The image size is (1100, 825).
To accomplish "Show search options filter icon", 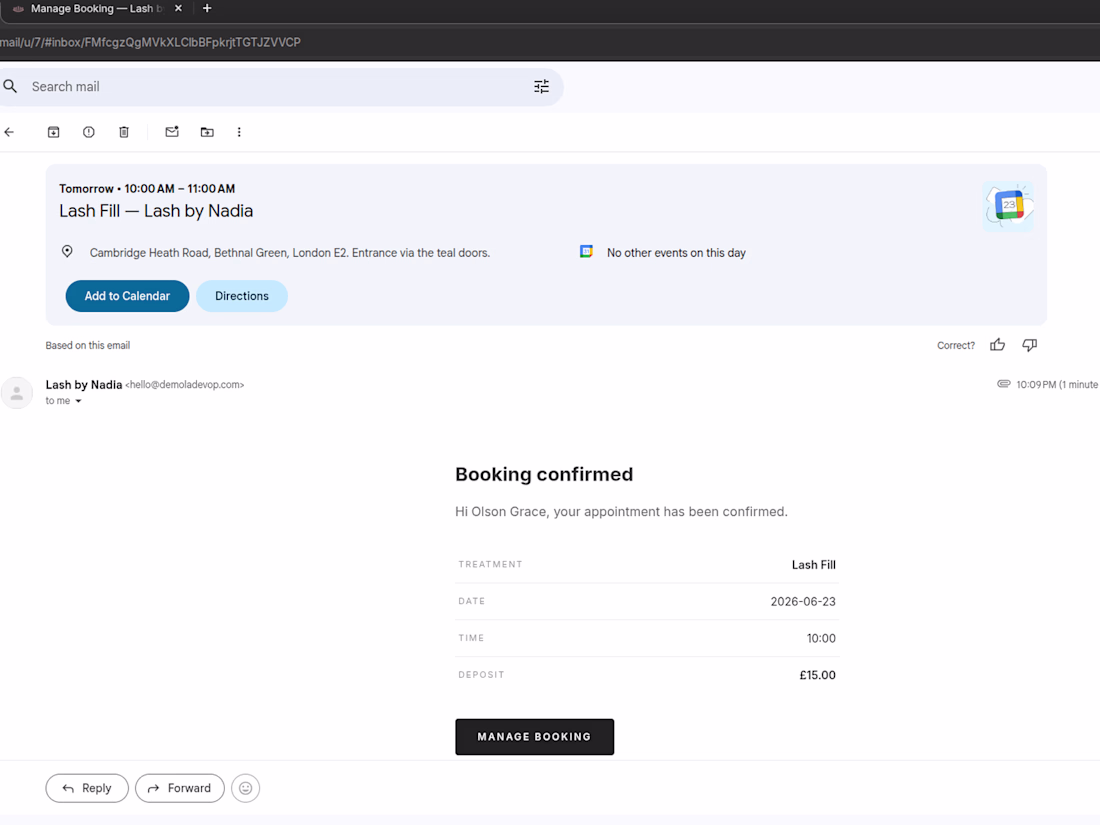I will (x=542, y=86).
